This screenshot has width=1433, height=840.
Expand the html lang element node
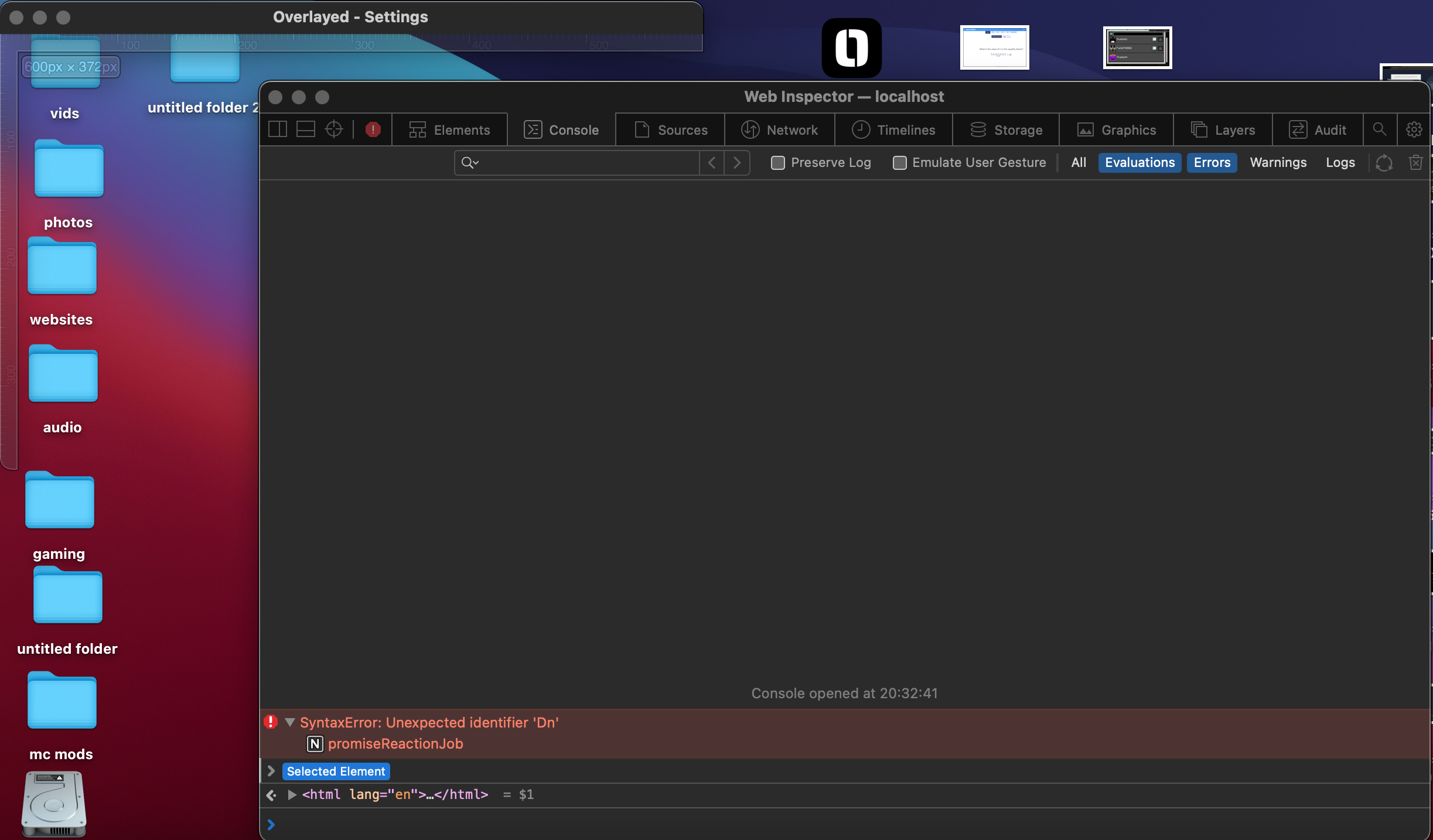pos(292,795)
